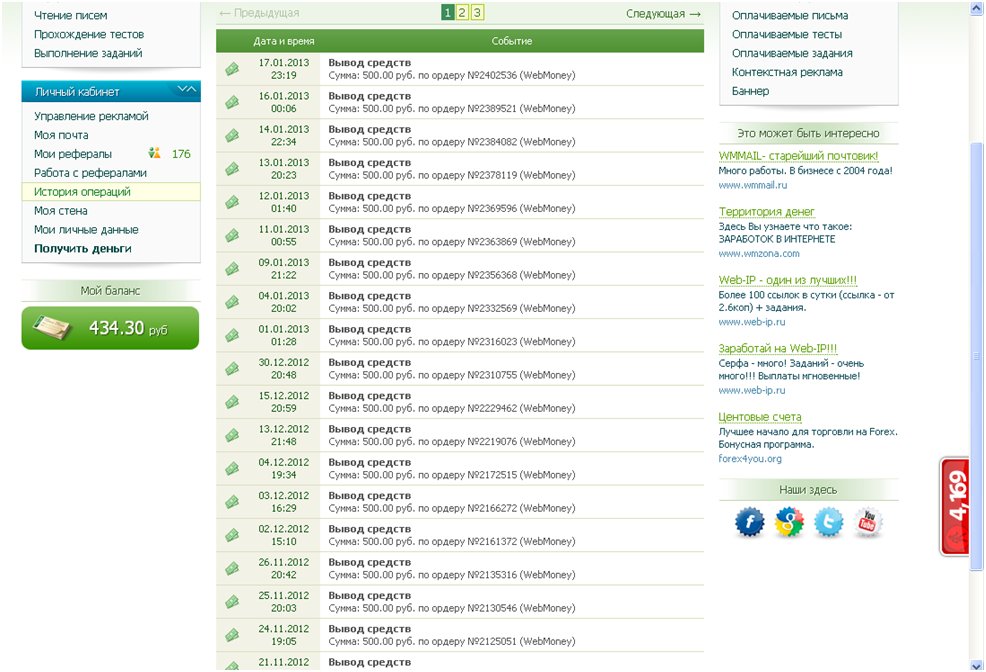This screenshot has height=672, width=986.
Task: Click the Facebook social badge icon
Action: click(750, 522)
